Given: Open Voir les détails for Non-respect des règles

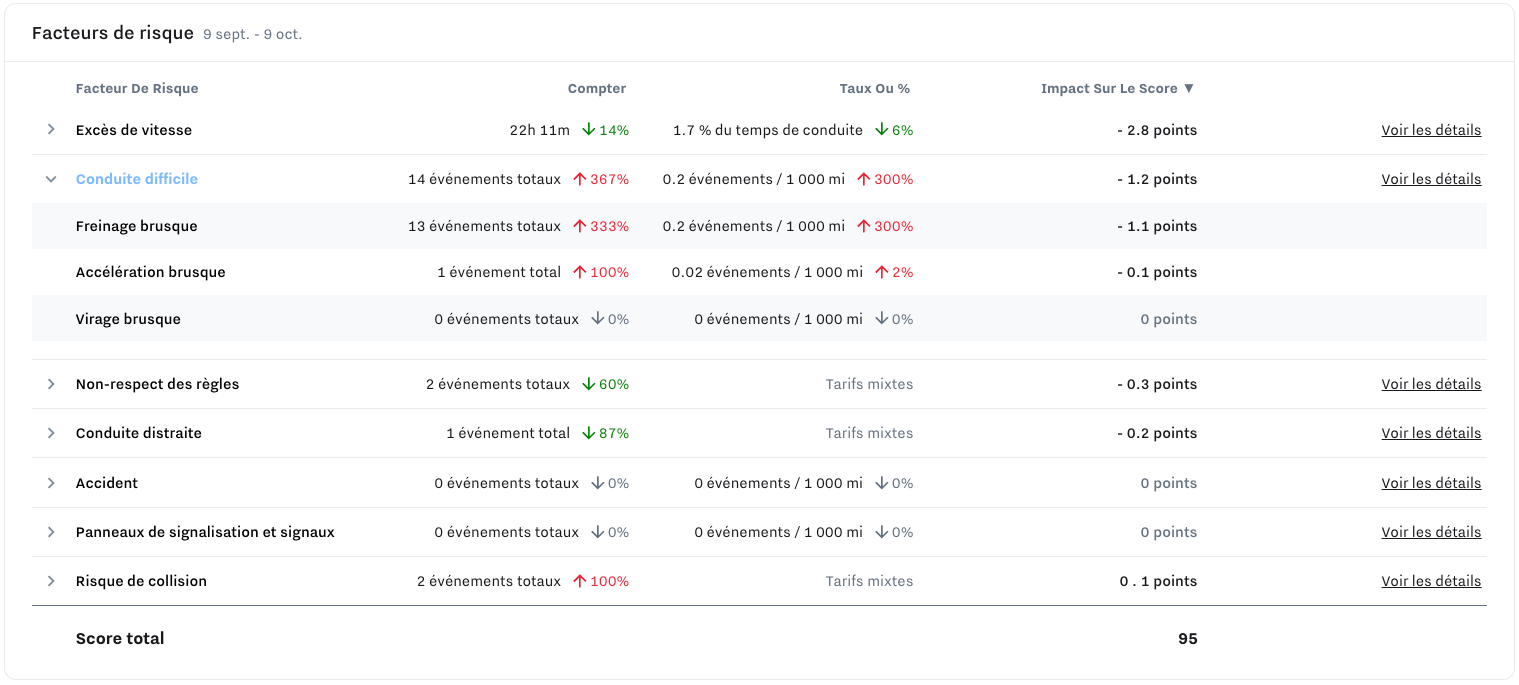Looking at the screenshot, I should pyautogui.click(x=1431, y=384).
